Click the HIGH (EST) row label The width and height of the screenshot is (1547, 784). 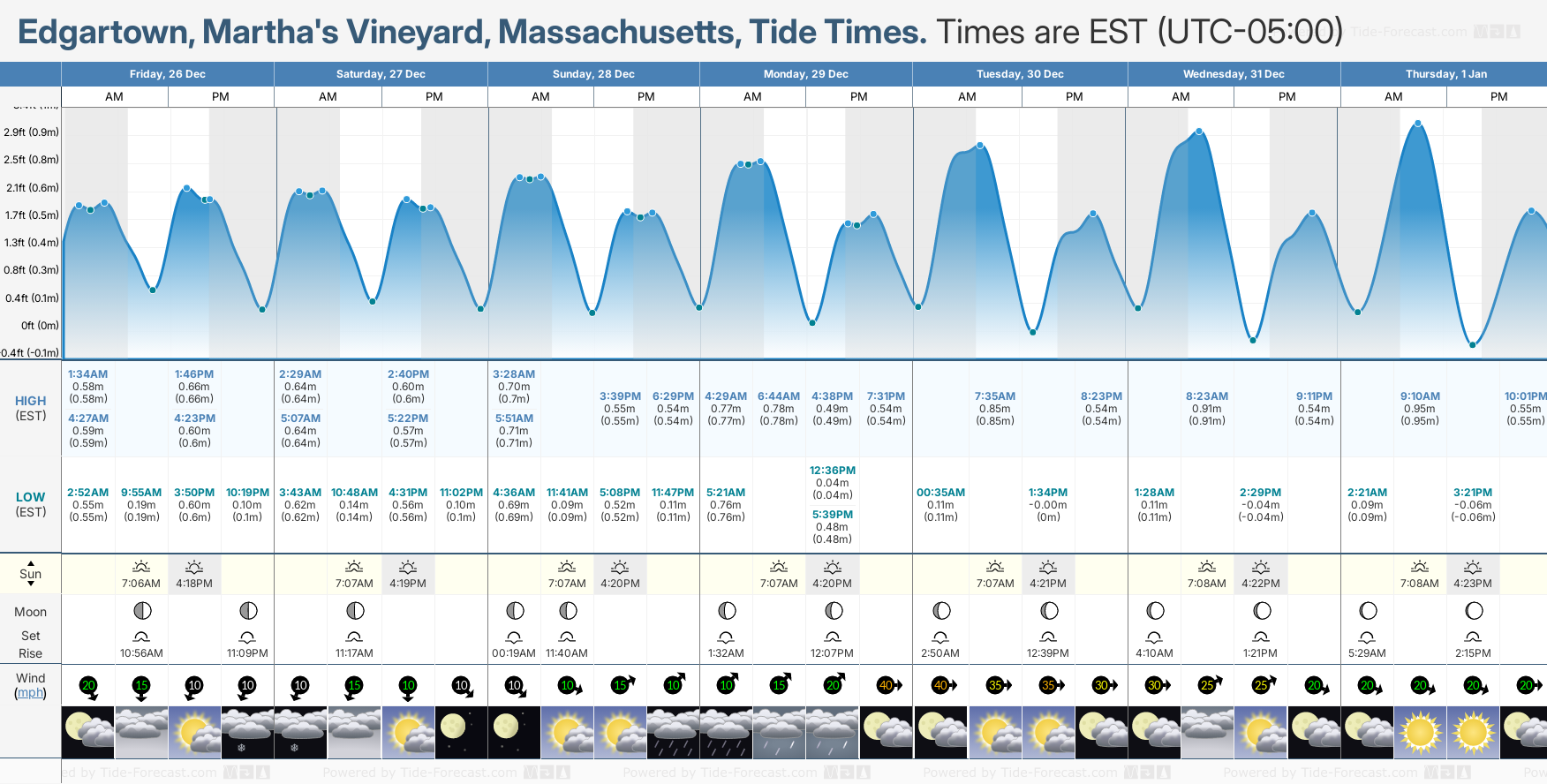[x=31, y=408]
